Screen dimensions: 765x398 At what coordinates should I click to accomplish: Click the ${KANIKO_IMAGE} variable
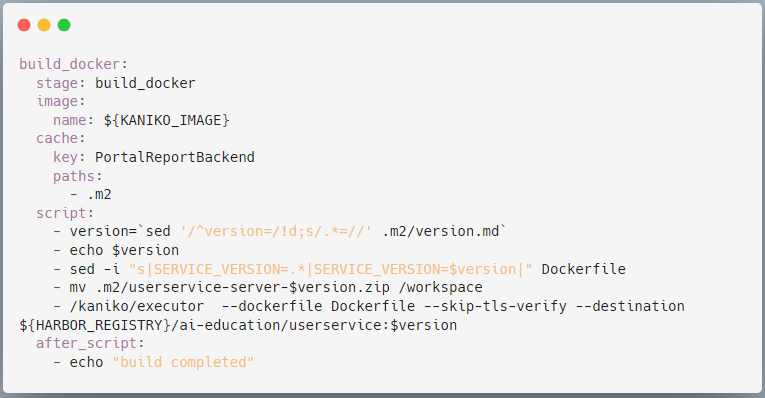click(x=166, y=120)
